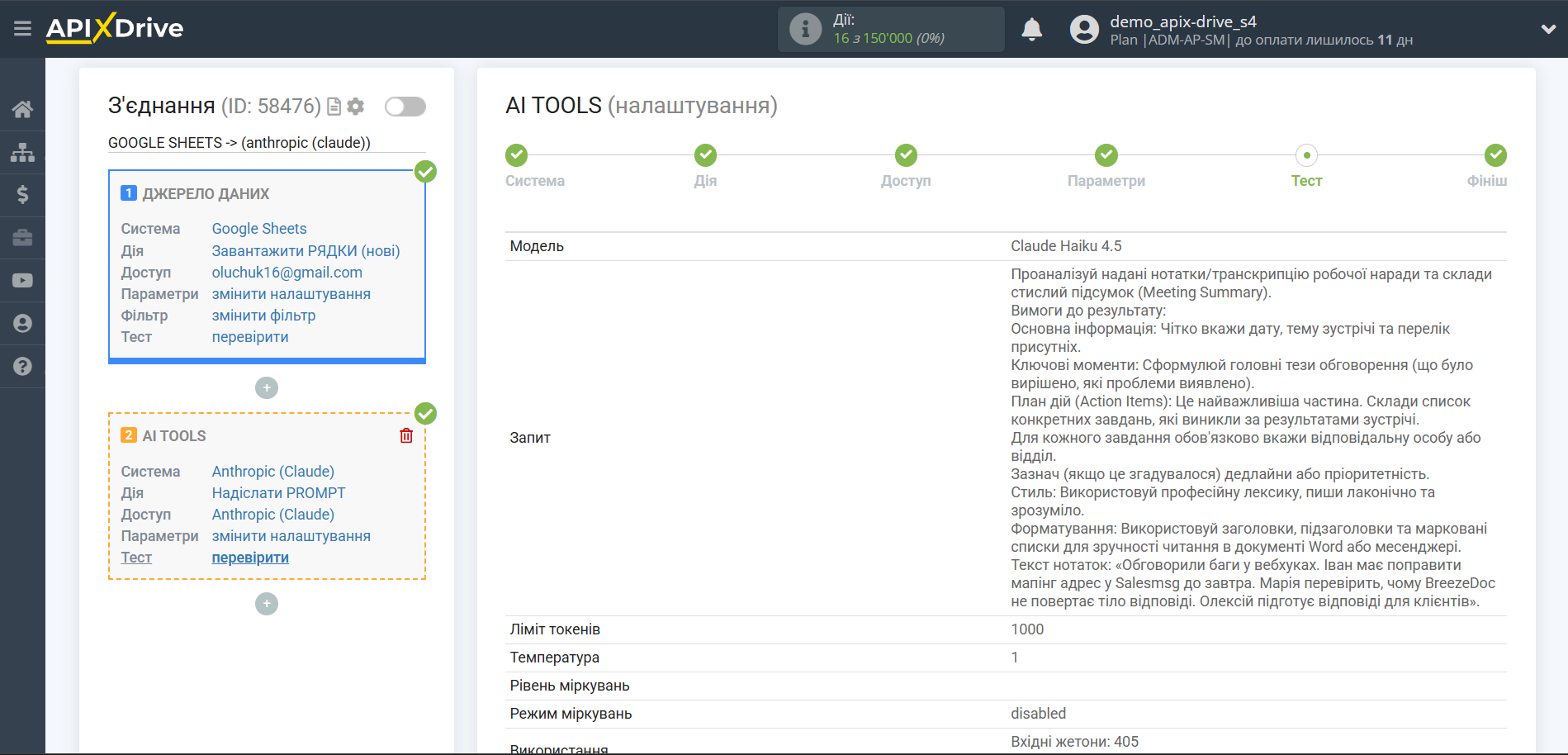The image size is (1568, 755).
Task: Change data source parameters settings
Action: pyautogui.click(x=291, y=293)
